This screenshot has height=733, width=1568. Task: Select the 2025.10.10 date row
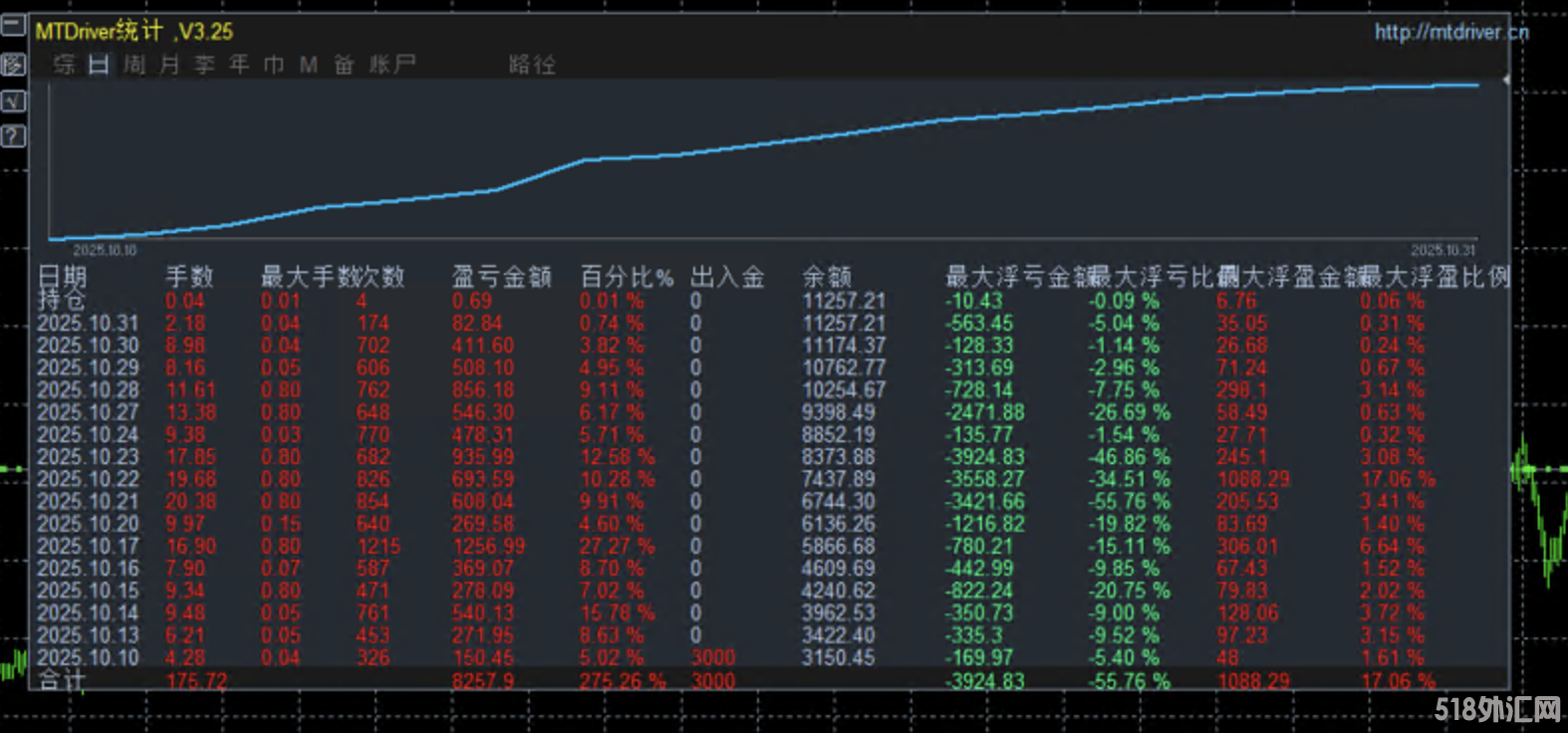click(x=88, y=657)
